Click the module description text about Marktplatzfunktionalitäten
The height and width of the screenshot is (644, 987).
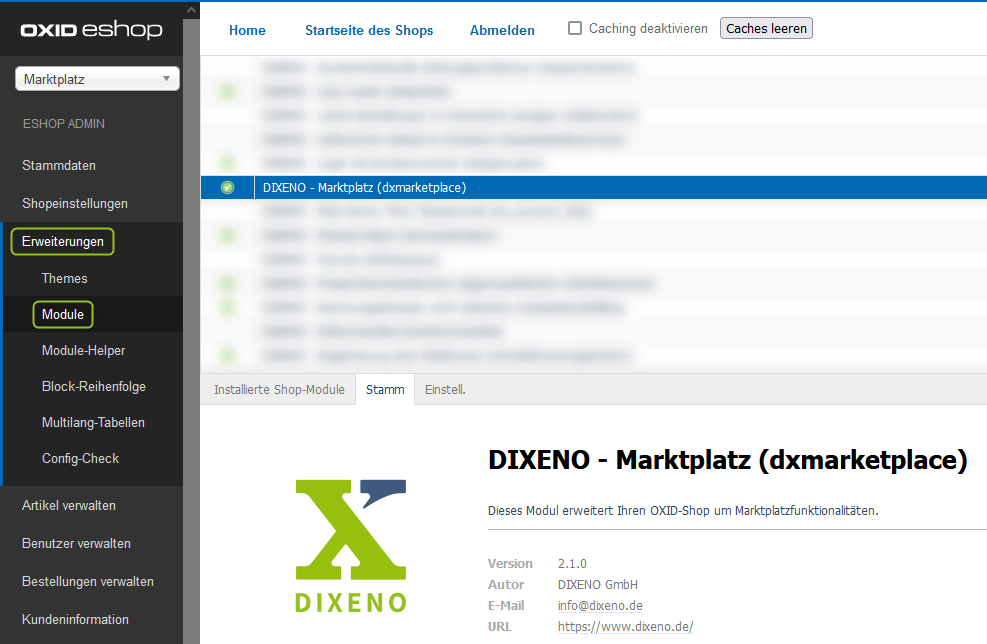click(683, 511)
